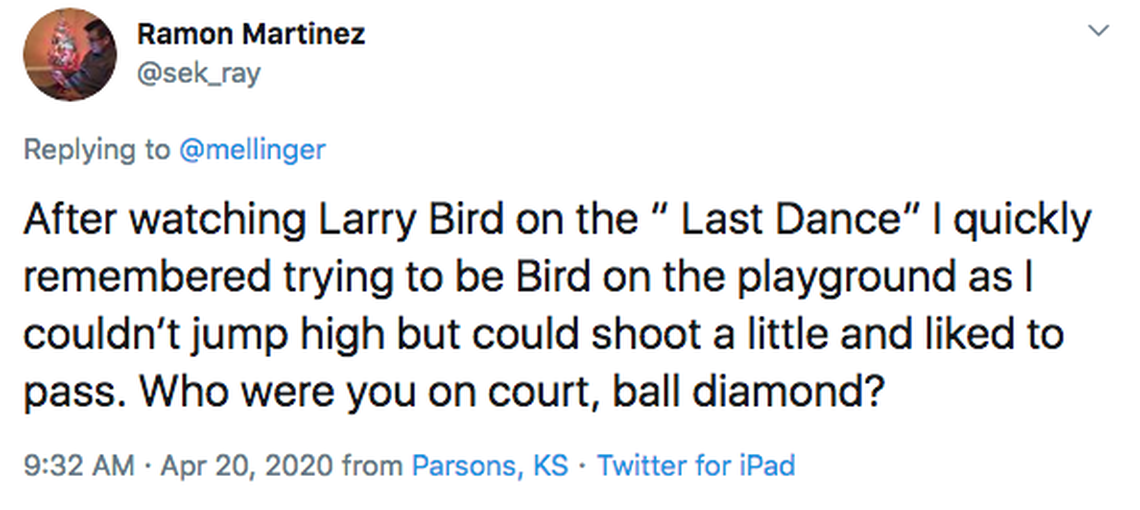Viewport: 1140px width, 510px height.
Task: Click the Parsons, KS location link
Action: click(491, 466)
